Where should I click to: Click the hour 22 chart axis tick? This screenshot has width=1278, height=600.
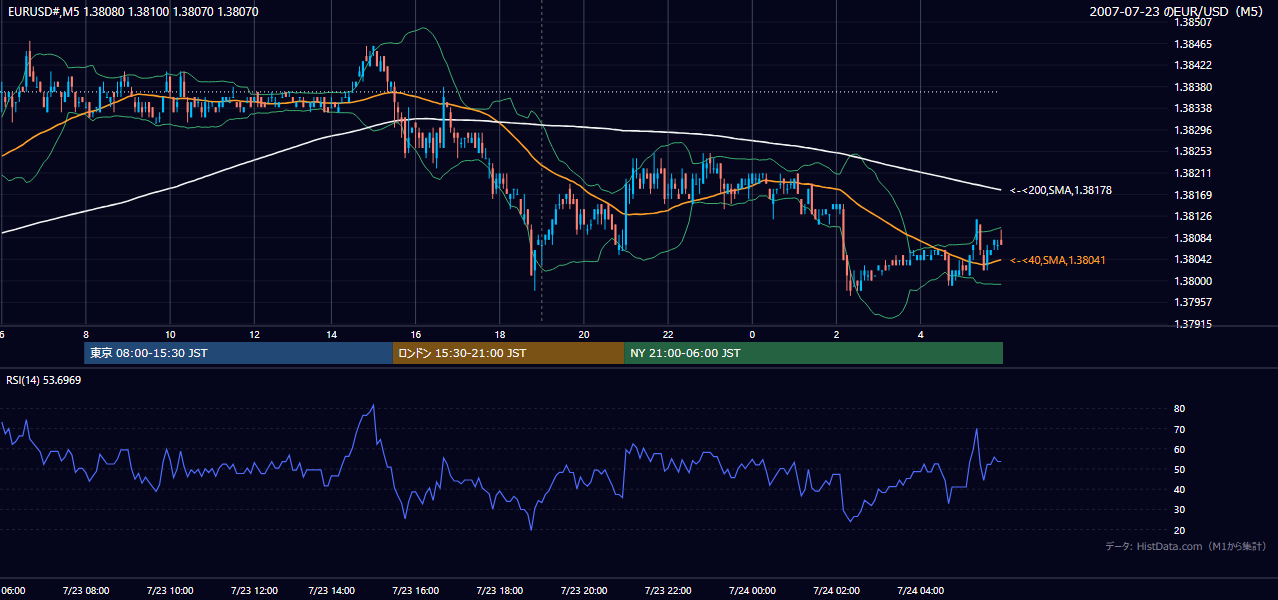tap(668, 334)
